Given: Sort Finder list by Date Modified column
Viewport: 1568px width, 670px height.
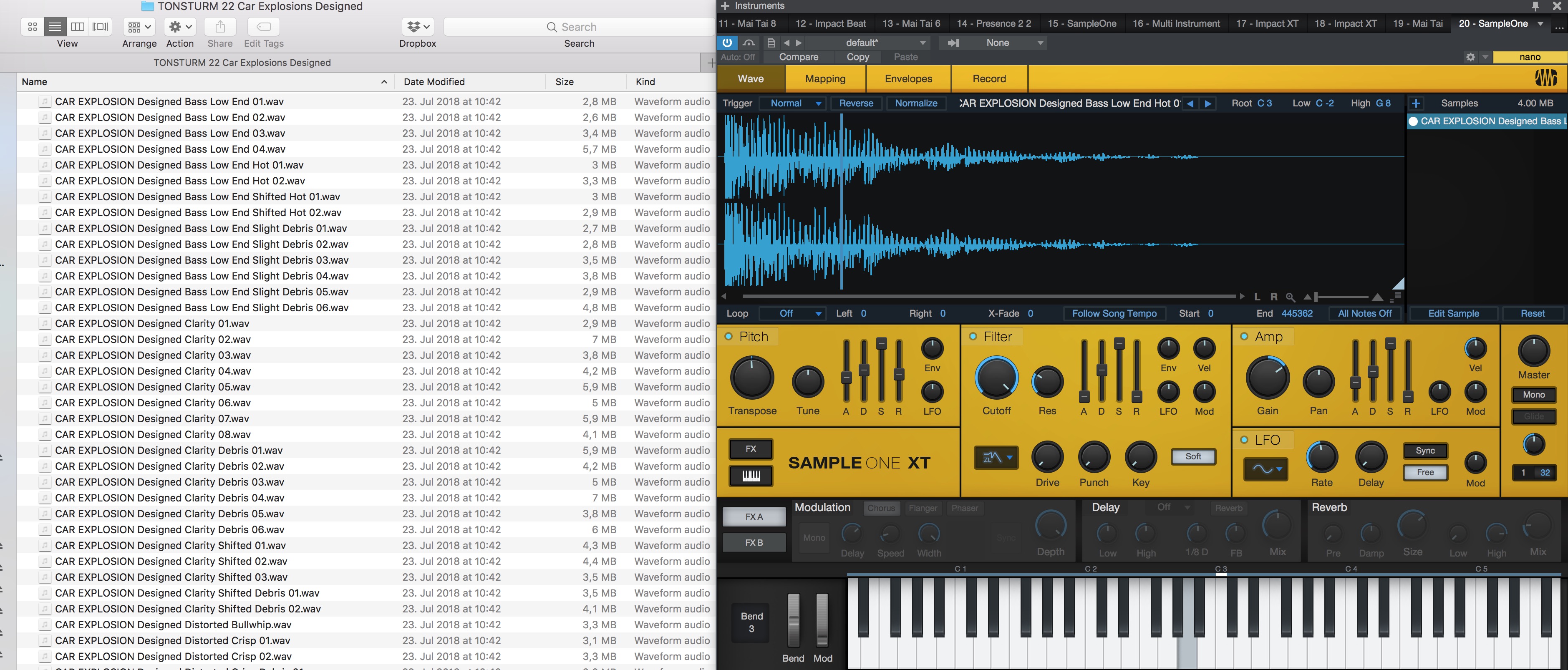Looking at the screenshot, I should tap(470, 81).
